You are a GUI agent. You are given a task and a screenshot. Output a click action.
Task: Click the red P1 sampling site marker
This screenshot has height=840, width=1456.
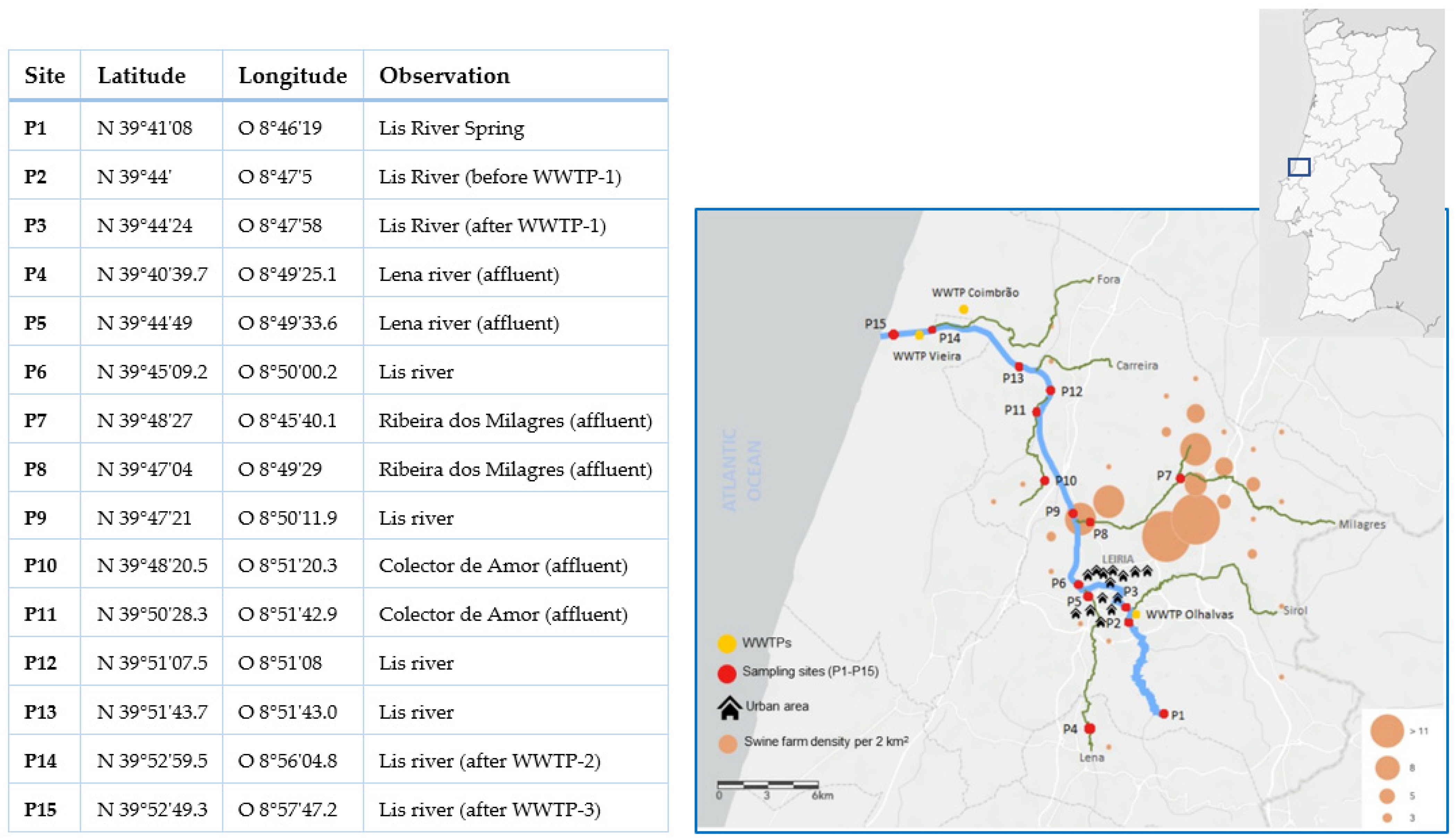pos(1164,714)
